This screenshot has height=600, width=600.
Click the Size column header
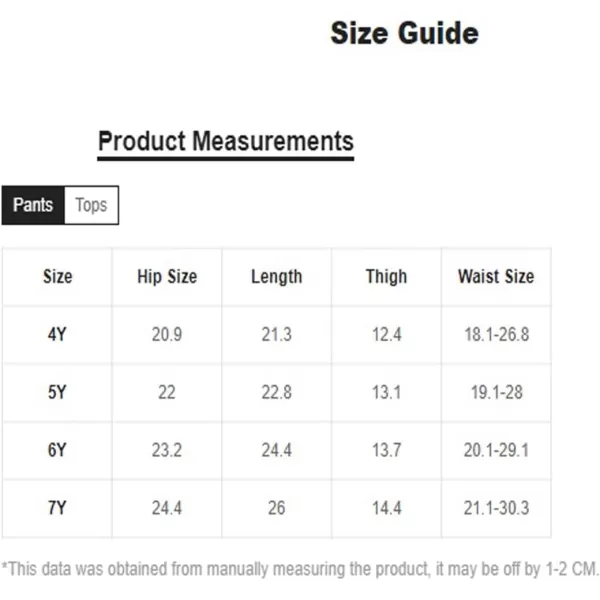[57, 276]
